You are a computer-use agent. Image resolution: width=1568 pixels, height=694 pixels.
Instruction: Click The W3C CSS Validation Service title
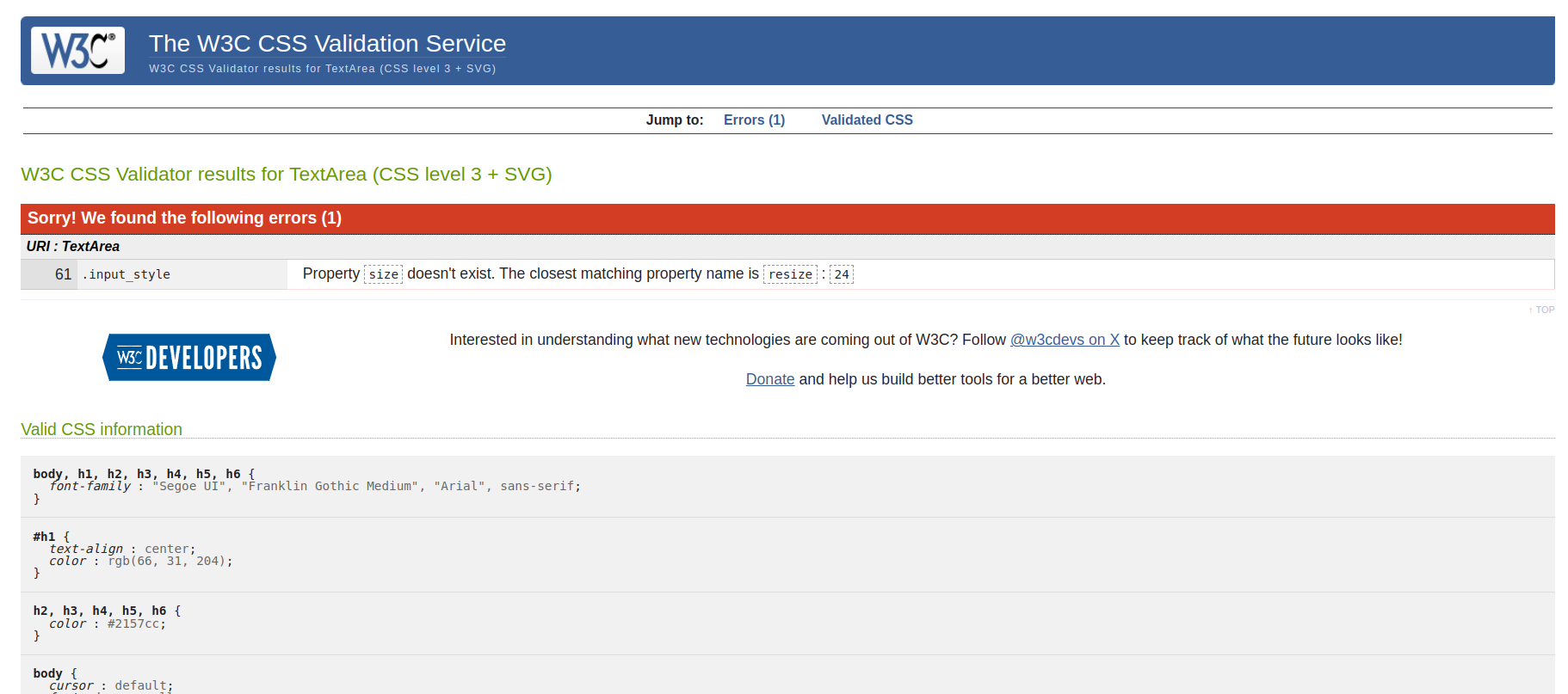point(327,43)
